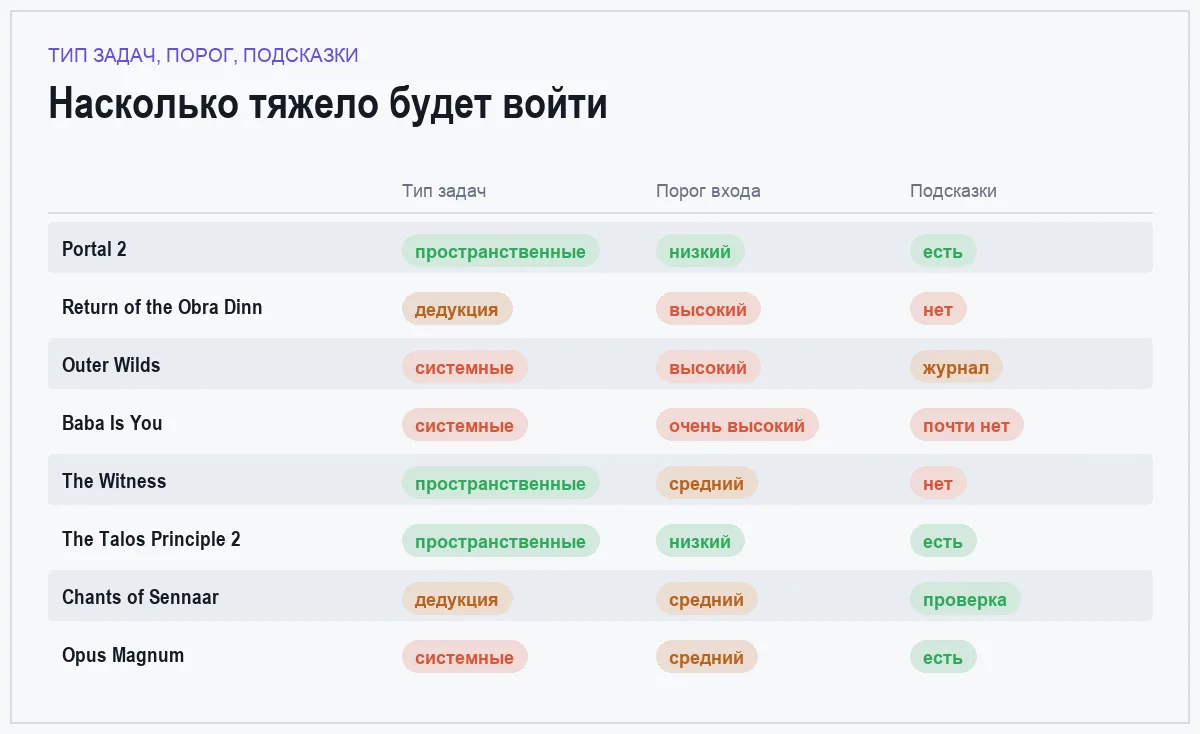Select the "Baba Is You" row title
The width and height of the screenshot is (1200, 734).
click(112, 423)
